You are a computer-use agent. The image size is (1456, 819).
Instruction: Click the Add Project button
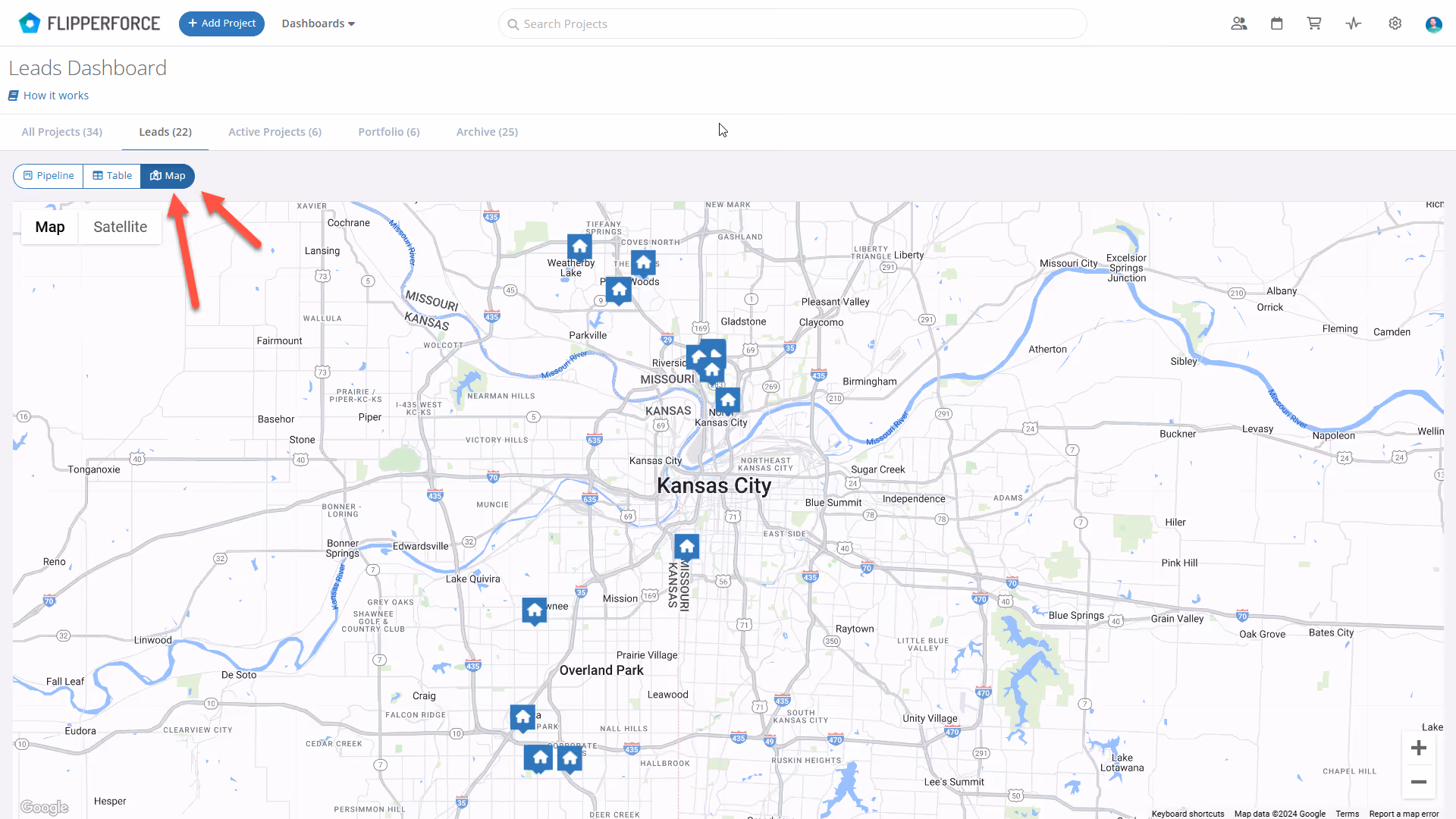tap(221, 24)
